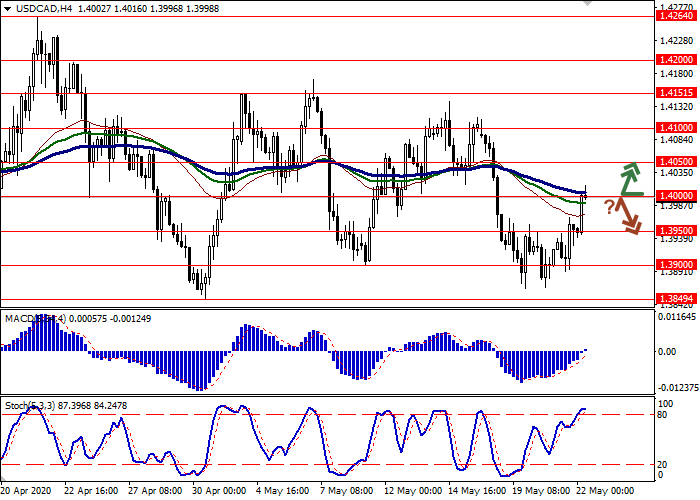Click the red question mark symbol
The image size is (700, 500).
pyautogui.click(x=609, y=206)
